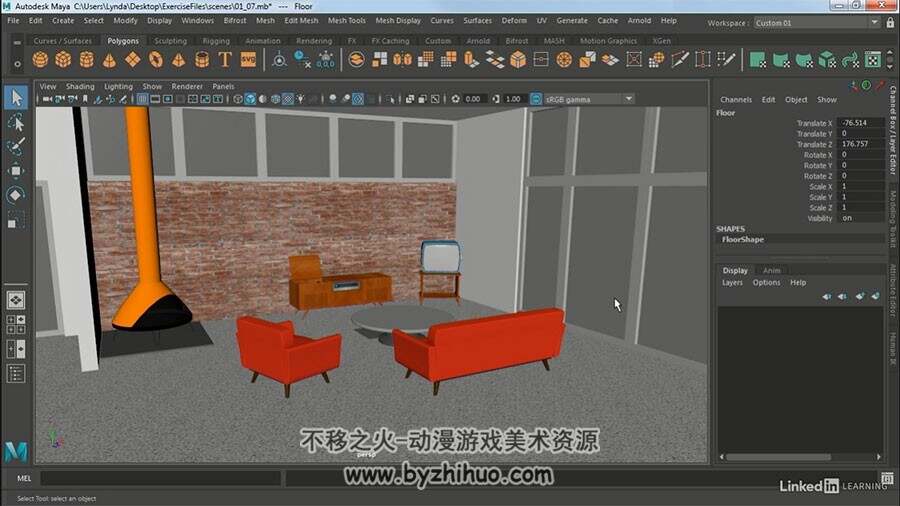Open the panel Renderer menu
The width and height of the screenshot is (900, 506).
coord(187,87)
